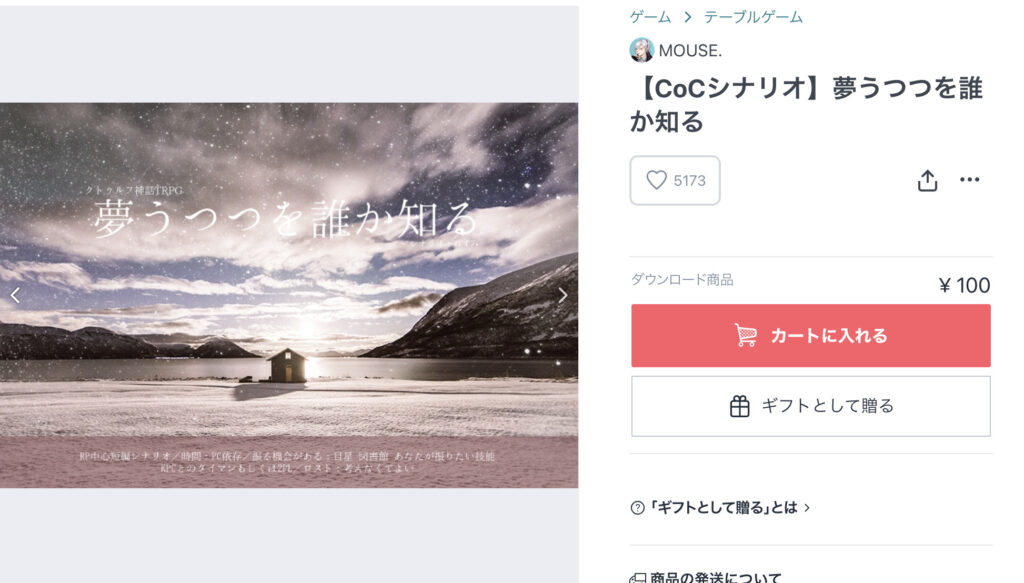
Task: Click the chevron after 「ギフトとして贈る」とは
Action: point(807,508)
